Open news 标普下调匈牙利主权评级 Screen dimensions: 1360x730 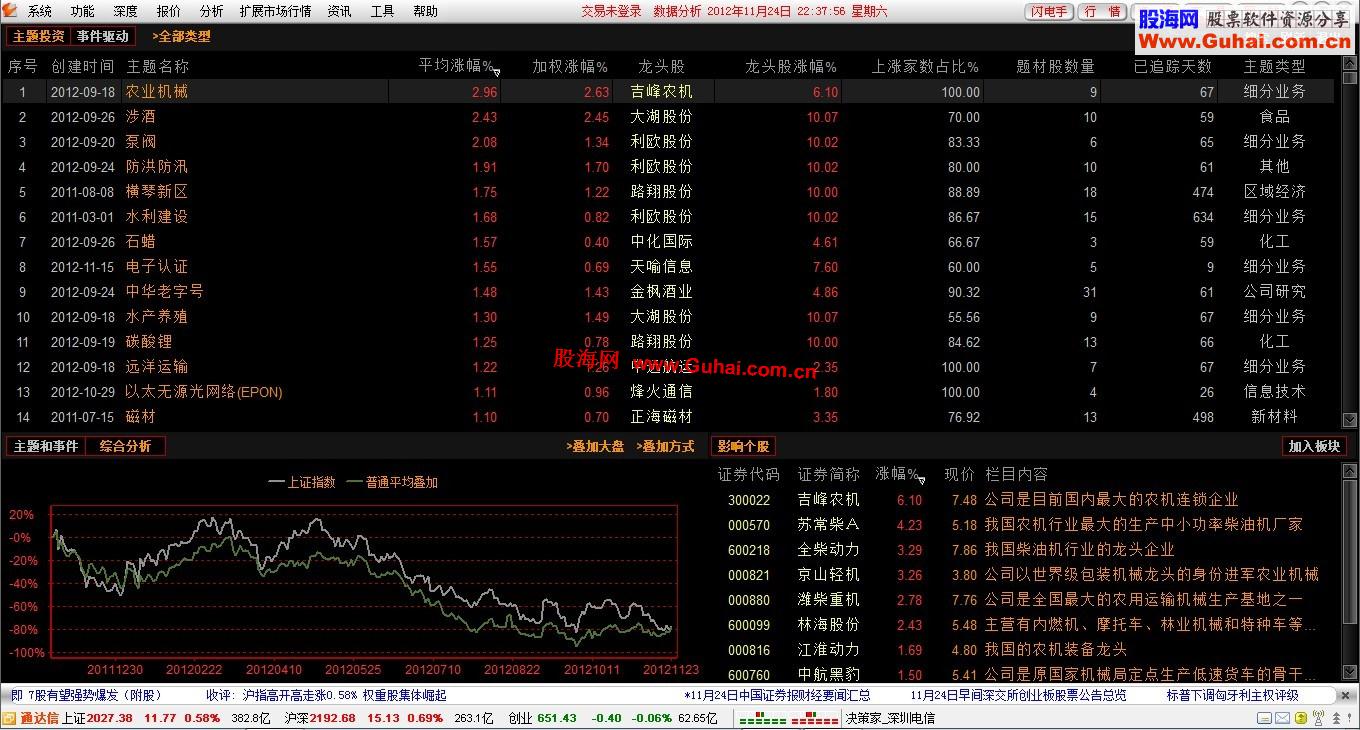(x=1232, y=695)
